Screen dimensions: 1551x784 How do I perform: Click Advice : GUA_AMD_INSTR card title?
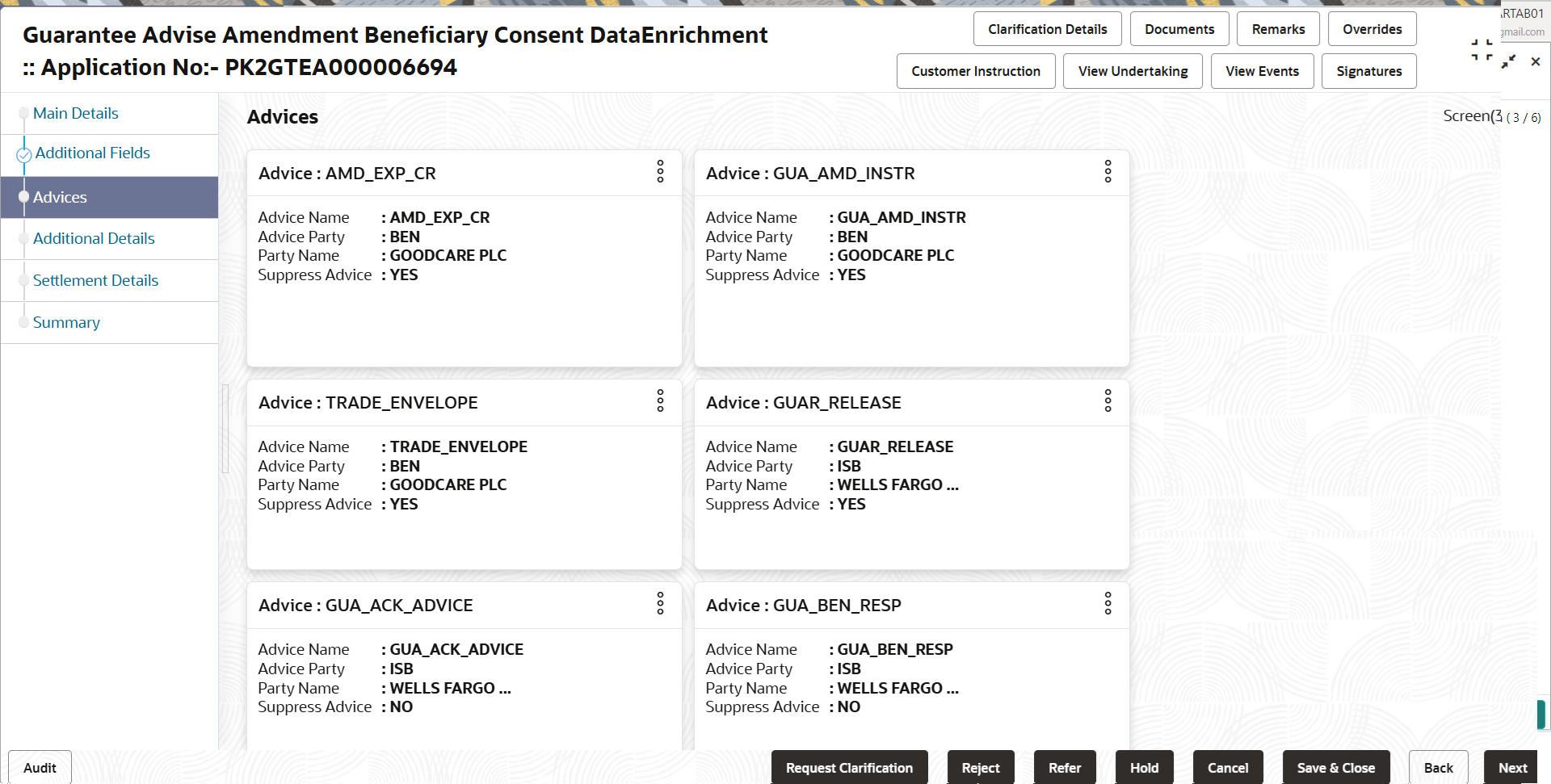(x=810, y=173)
